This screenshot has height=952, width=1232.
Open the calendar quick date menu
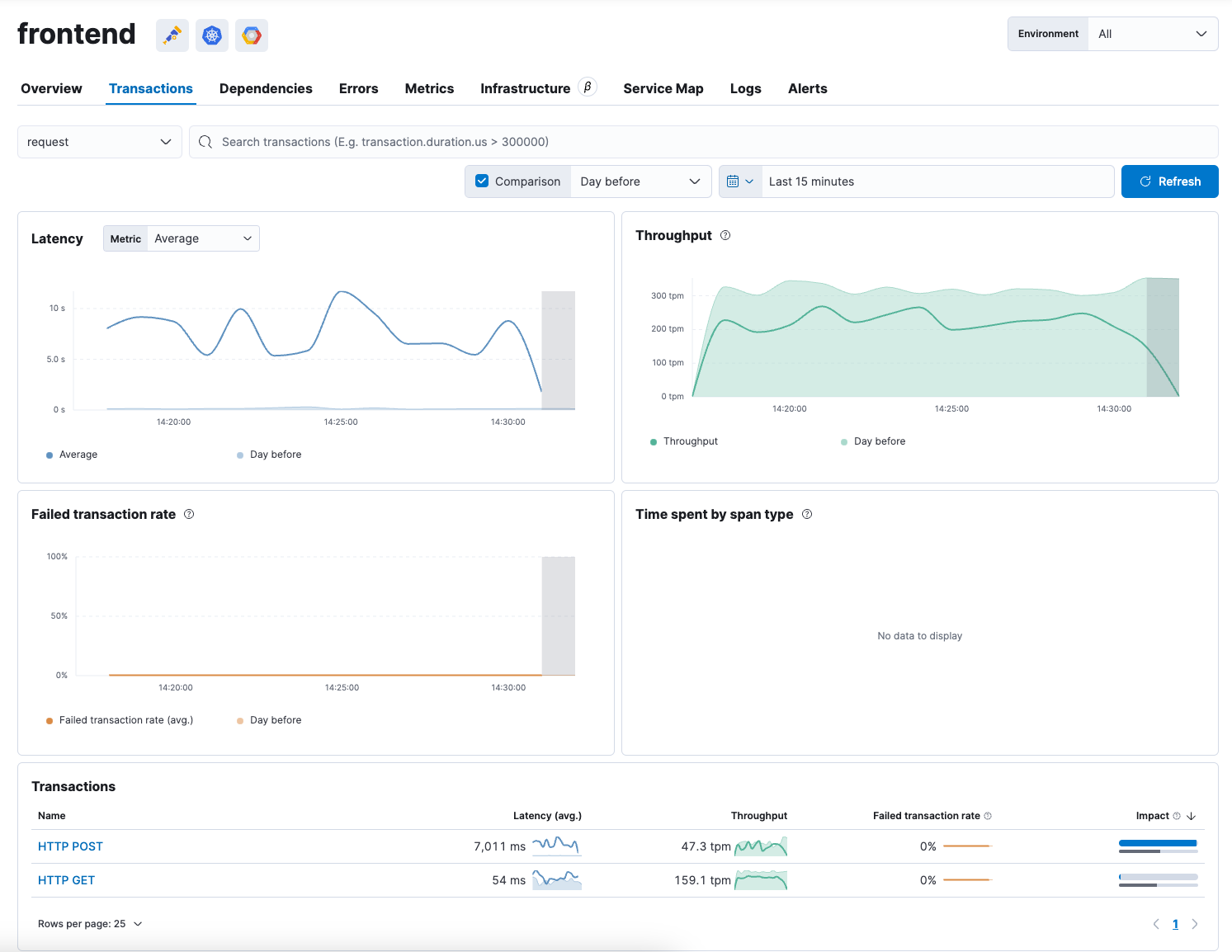tap(740, 181)
